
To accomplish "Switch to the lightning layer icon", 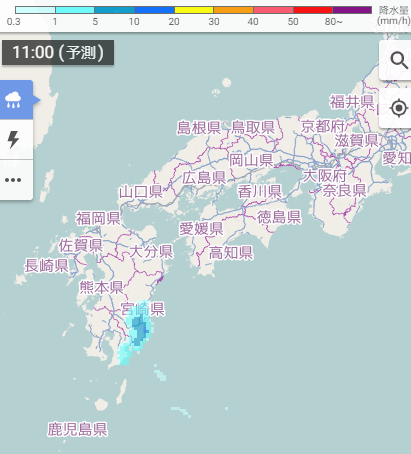I will 13,139.
